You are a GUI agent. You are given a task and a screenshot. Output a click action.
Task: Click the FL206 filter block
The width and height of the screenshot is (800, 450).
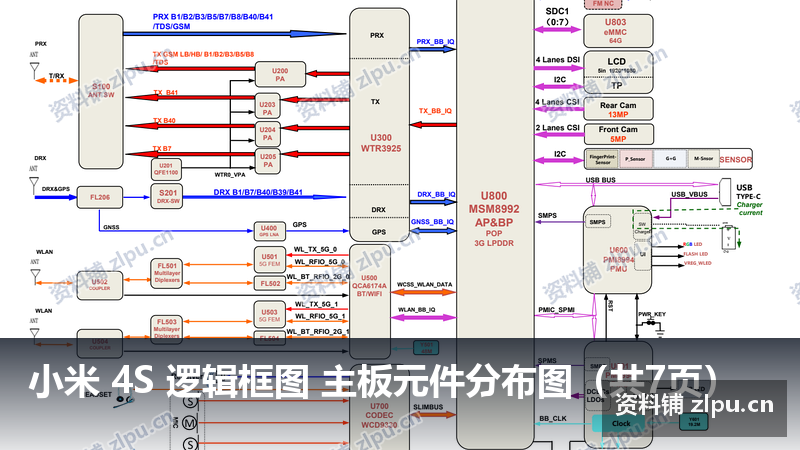100,197
